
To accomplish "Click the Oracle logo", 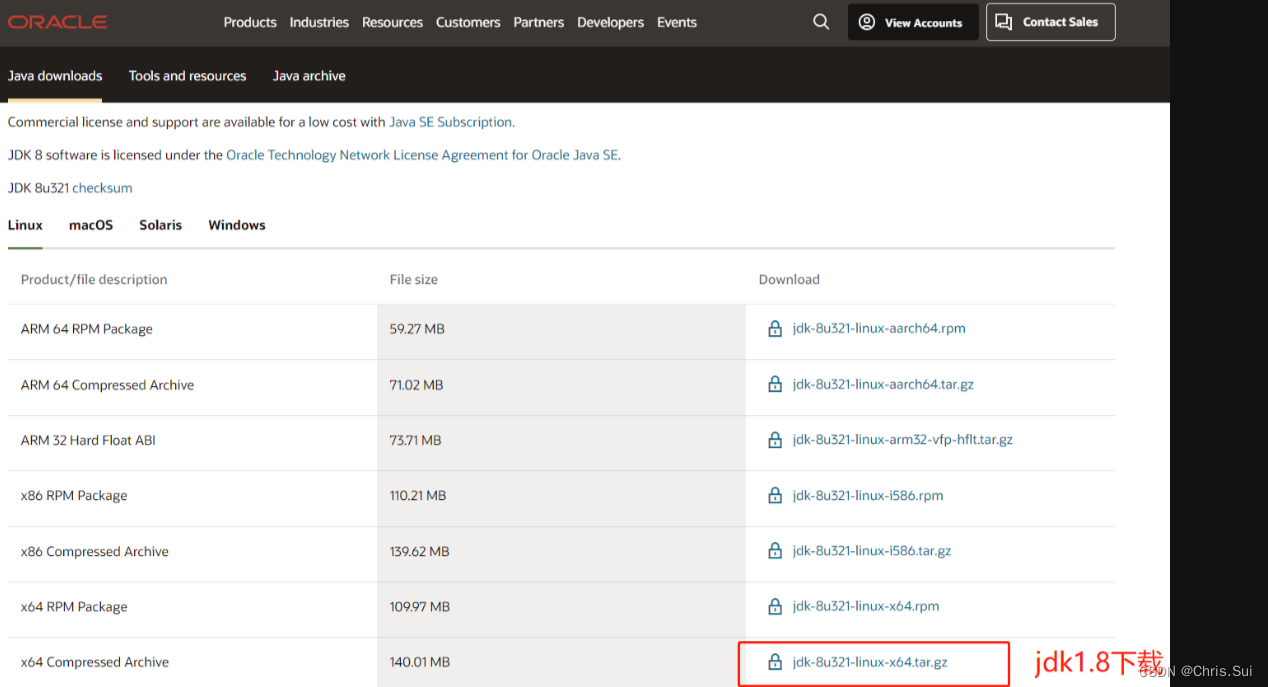I will (x=57, y=21).
